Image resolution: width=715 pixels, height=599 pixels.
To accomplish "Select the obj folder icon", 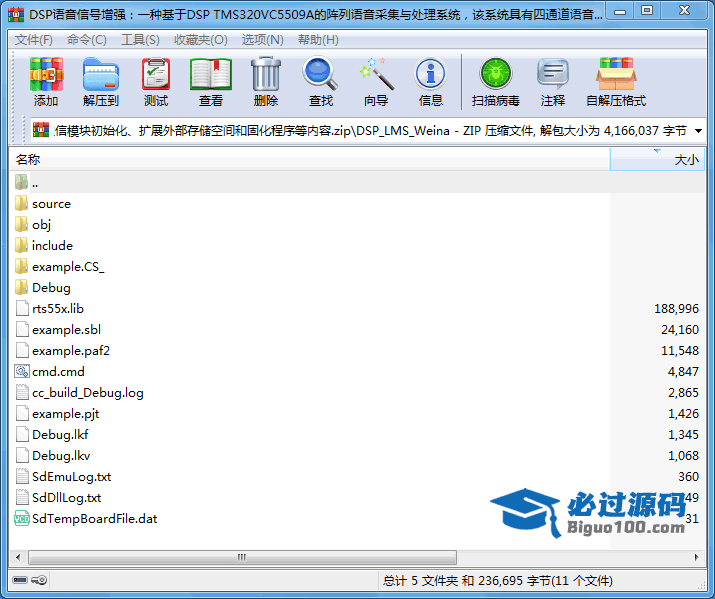I will tap(21, 224).
